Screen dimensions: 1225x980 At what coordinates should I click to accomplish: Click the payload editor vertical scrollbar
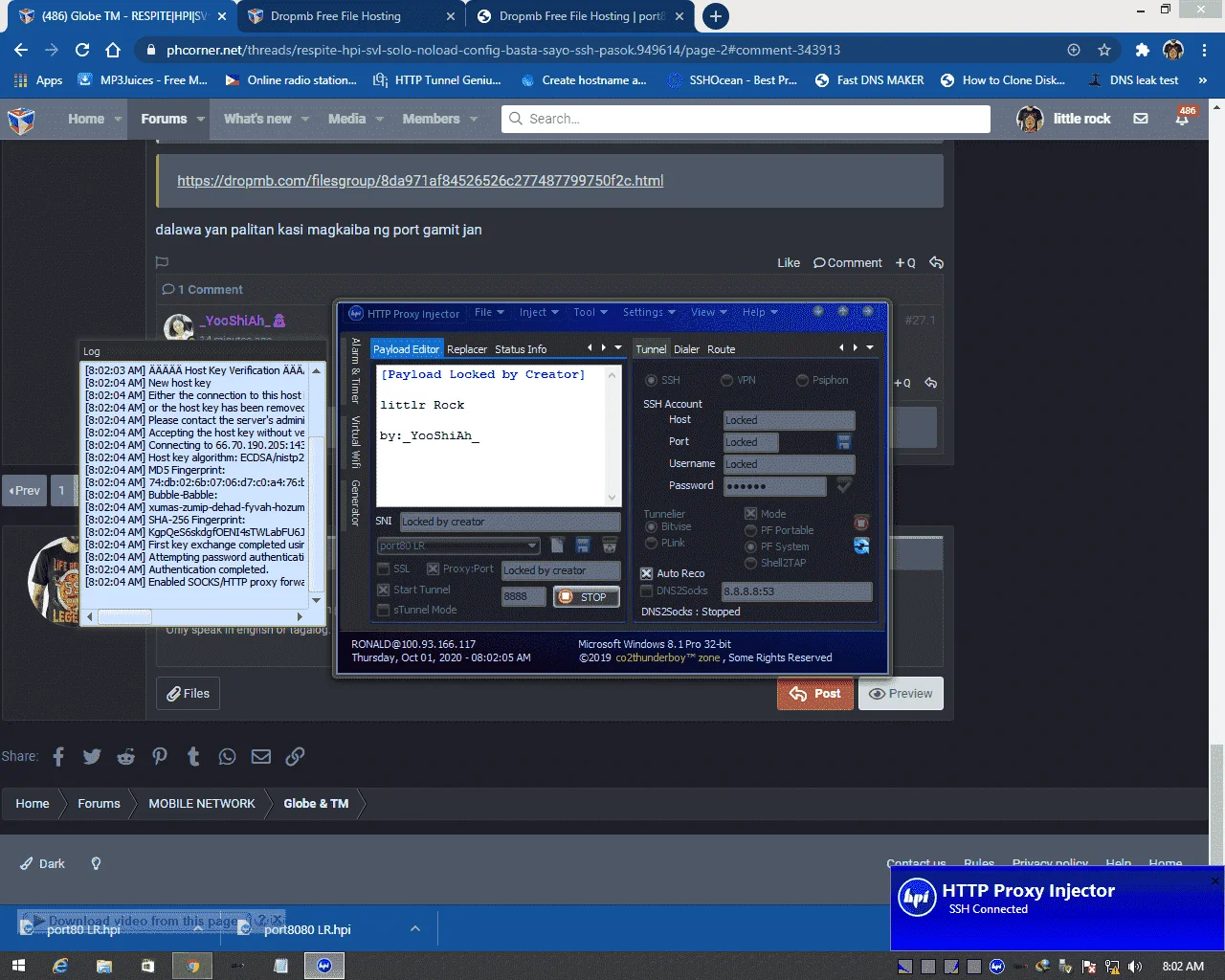[613, 435]
